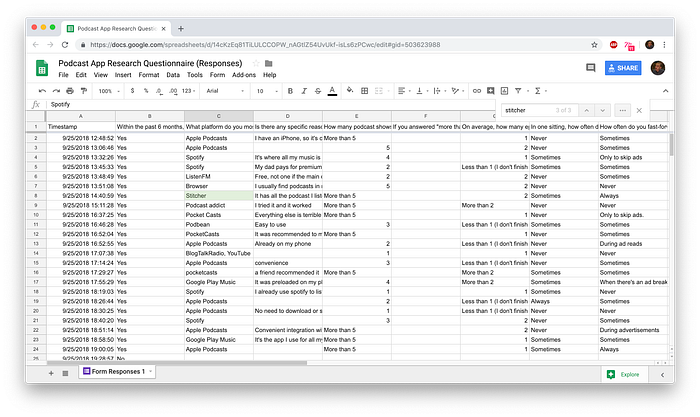The height and width of the screenshot is (417, 700).
Task: Format as currency with dollar icon
Action: click(132, 91)
